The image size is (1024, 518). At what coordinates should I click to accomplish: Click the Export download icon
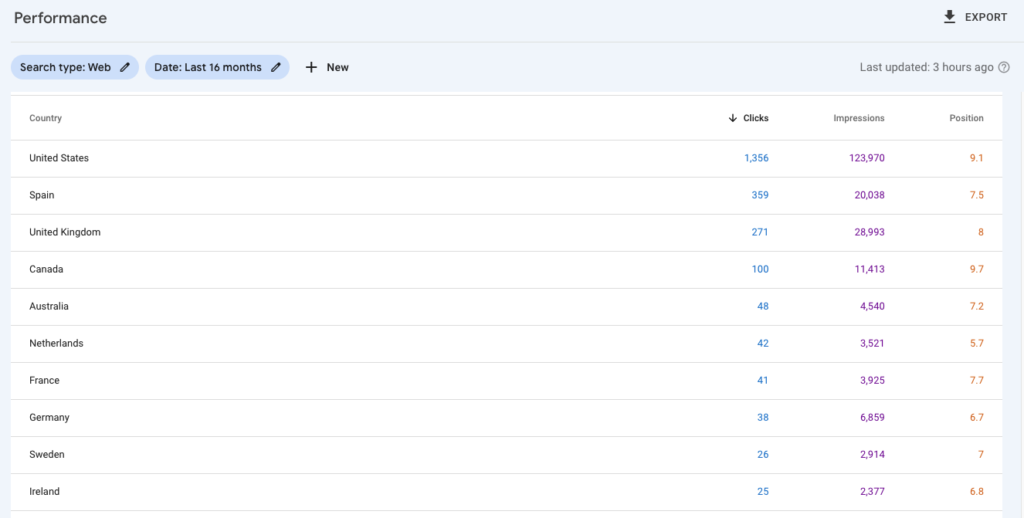[950, 17]
